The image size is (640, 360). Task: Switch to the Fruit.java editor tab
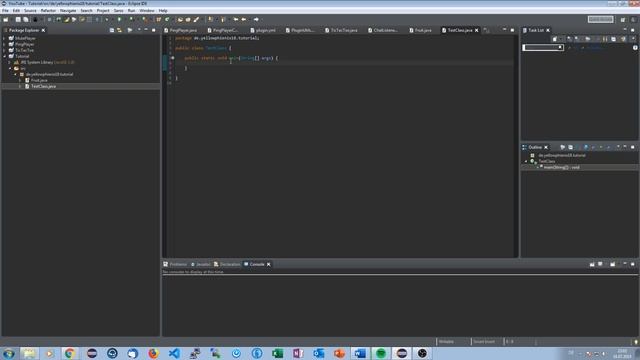click(420, 30)
